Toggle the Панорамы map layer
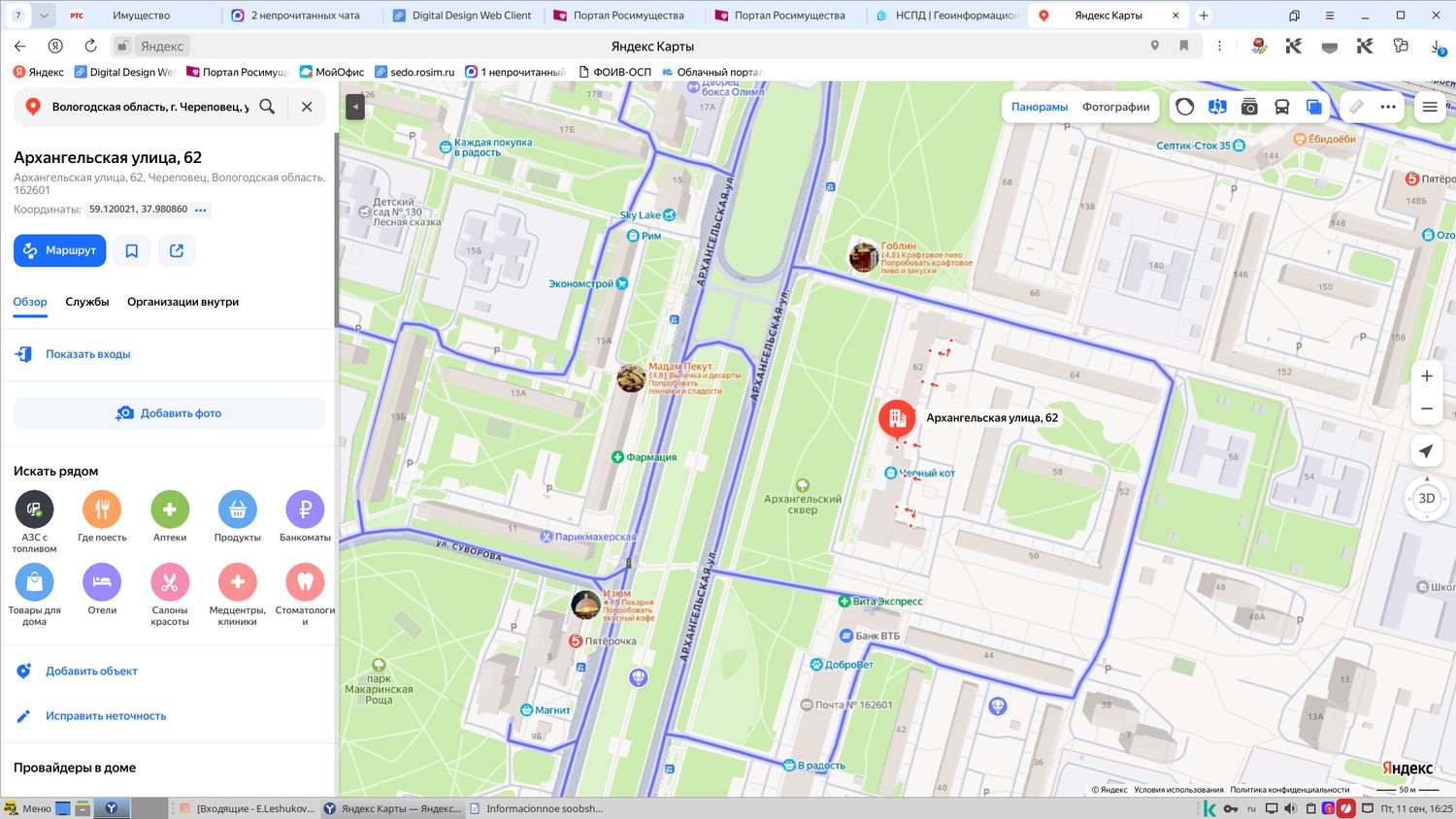The width and height of the screenshot is (1456, 819). (x=1040, y=107)
